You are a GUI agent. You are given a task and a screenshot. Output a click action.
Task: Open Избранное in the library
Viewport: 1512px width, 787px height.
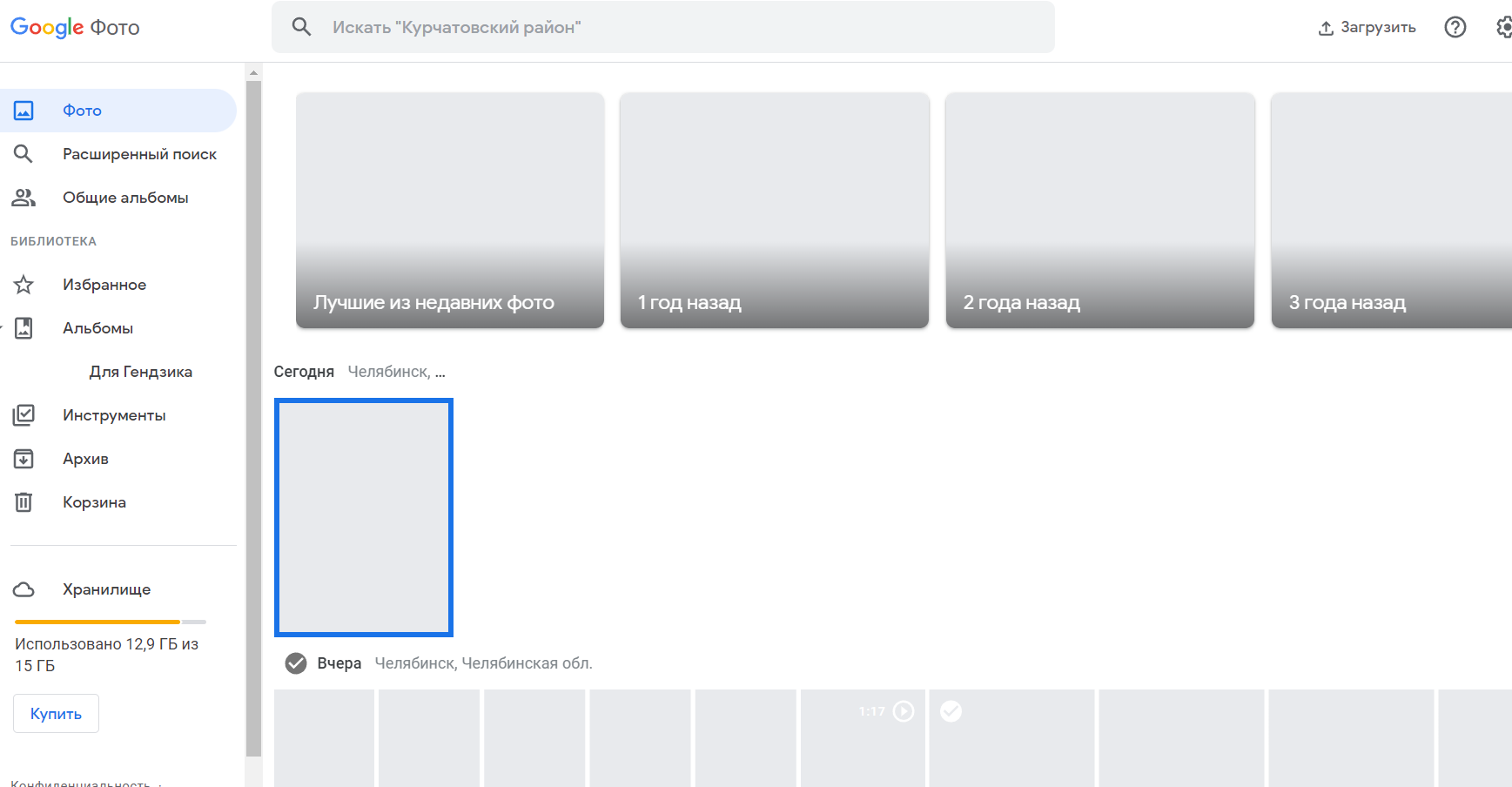(118, 285)
